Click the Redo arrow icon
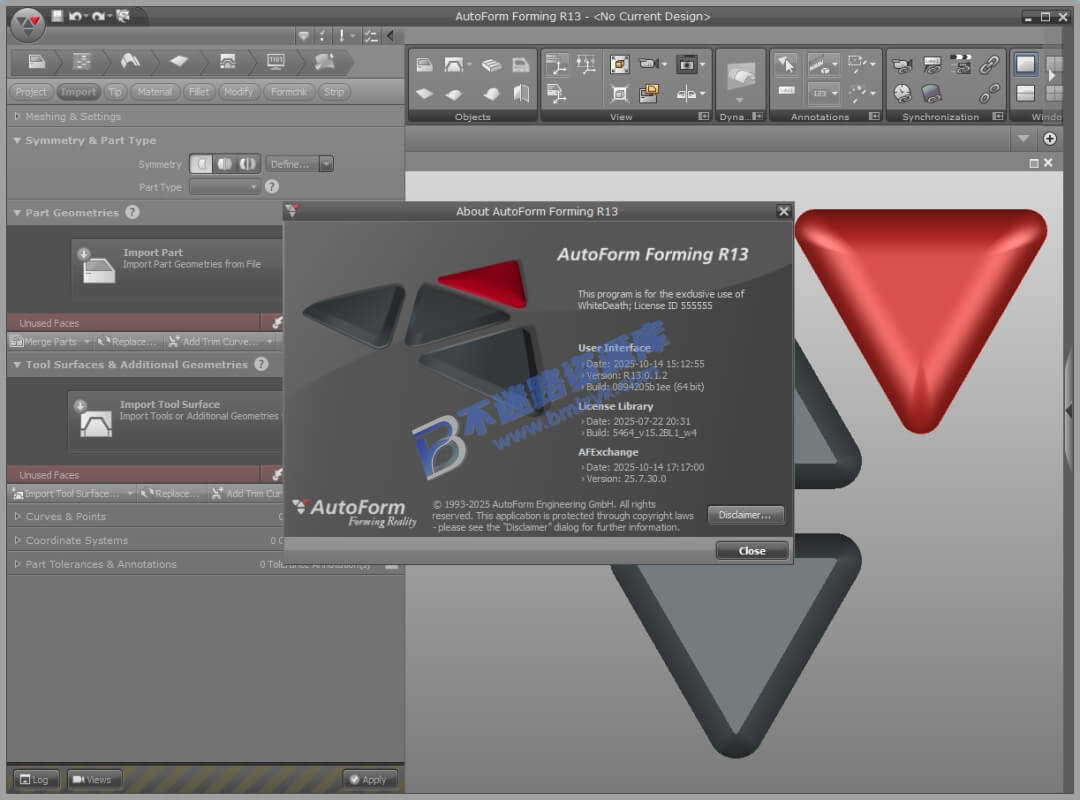 [98, 15]
